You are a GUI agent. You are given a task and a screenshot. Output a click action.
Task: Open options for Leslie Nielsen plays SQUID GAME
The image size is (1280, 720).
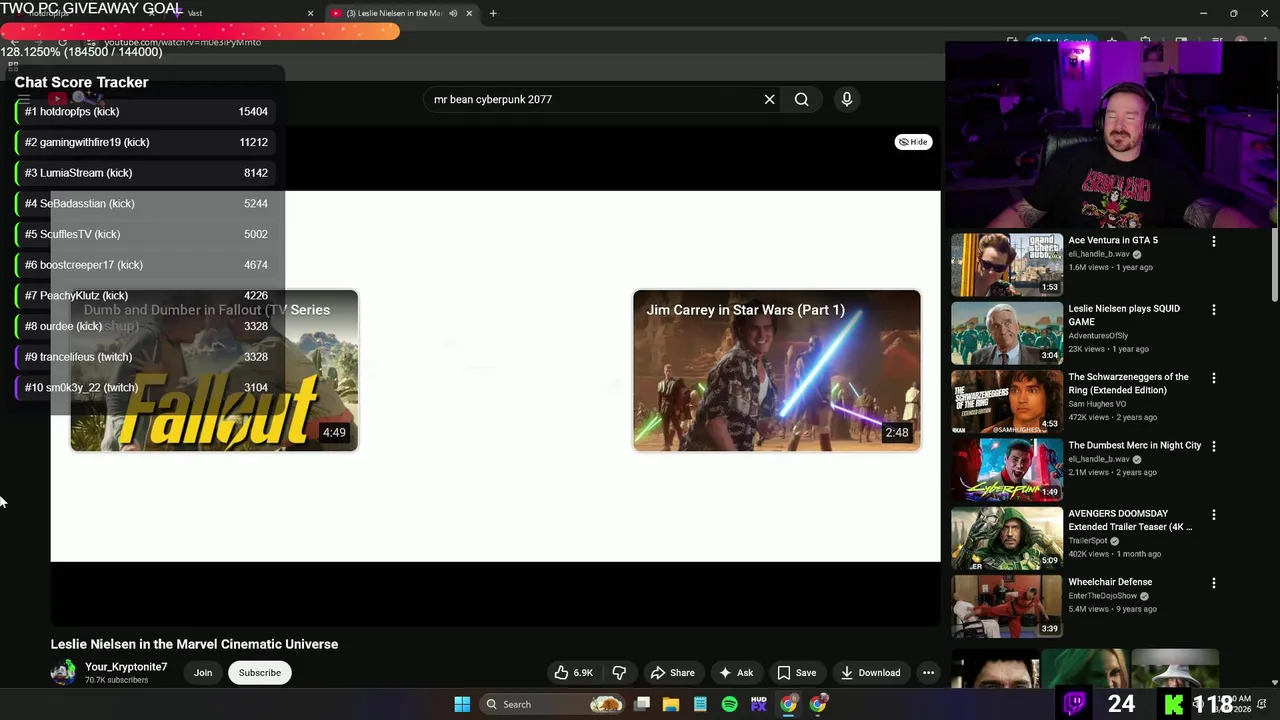point(1214,310)
